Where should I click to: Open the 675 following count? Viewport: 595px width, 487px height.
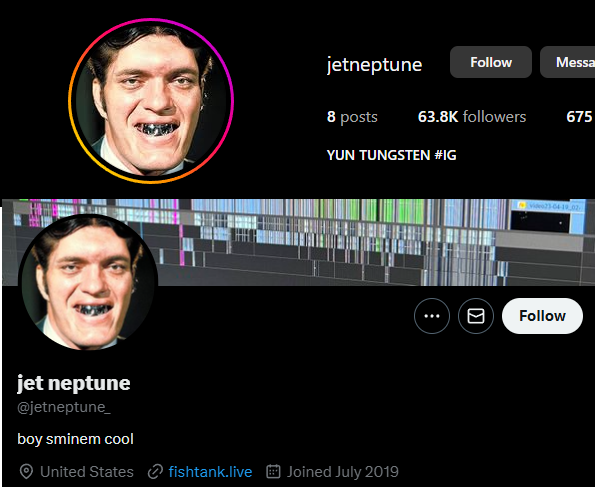pyautogui.click(x=580, y=117)
